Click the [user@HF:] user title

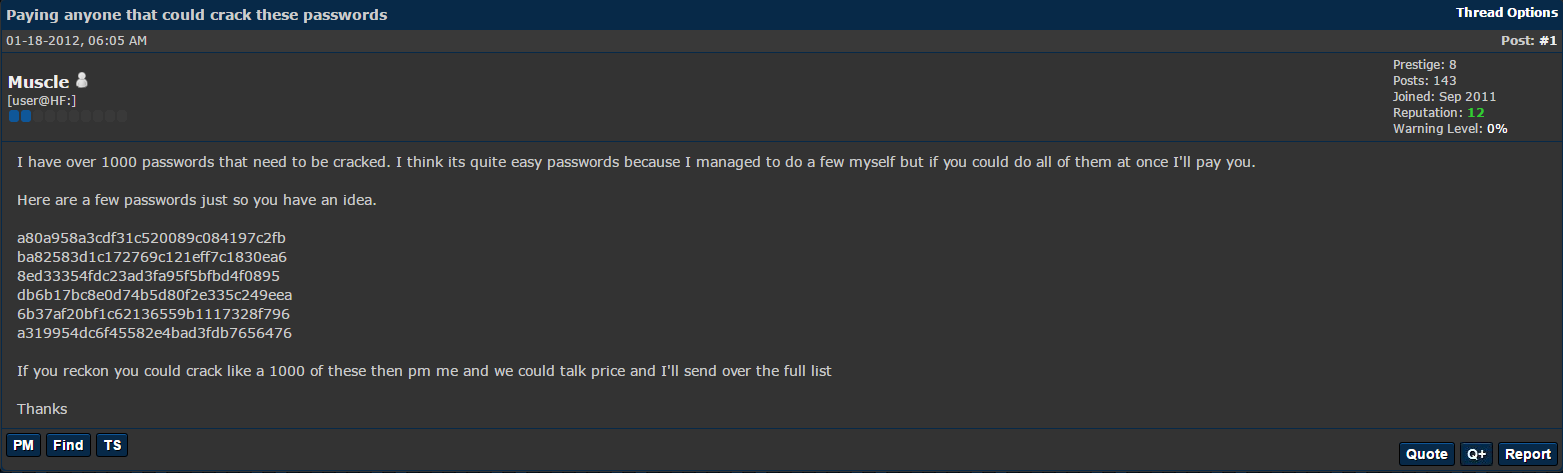(42, 101)
